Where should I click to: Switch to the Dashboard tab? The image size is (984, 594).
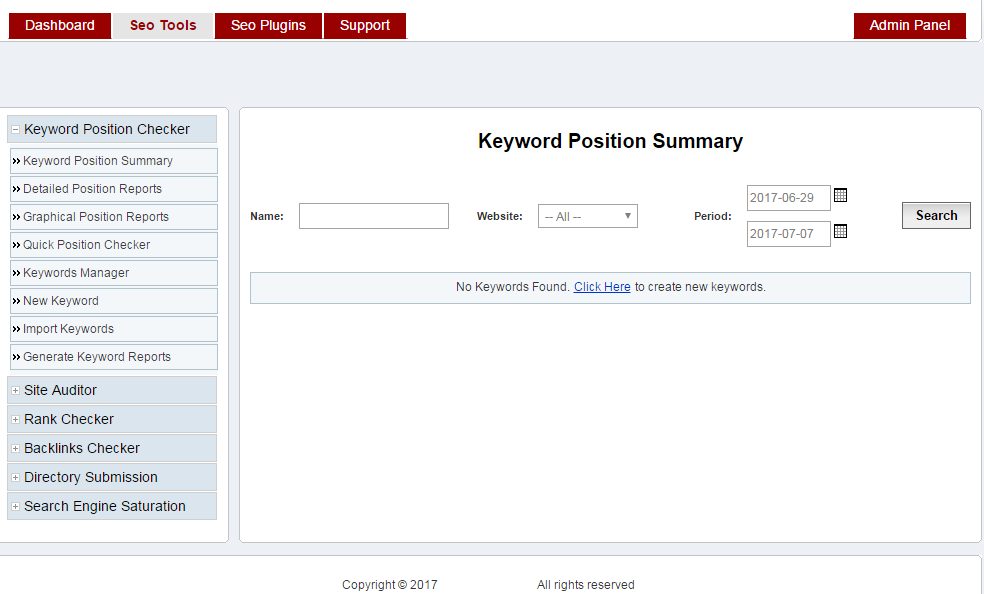point(59,25)
